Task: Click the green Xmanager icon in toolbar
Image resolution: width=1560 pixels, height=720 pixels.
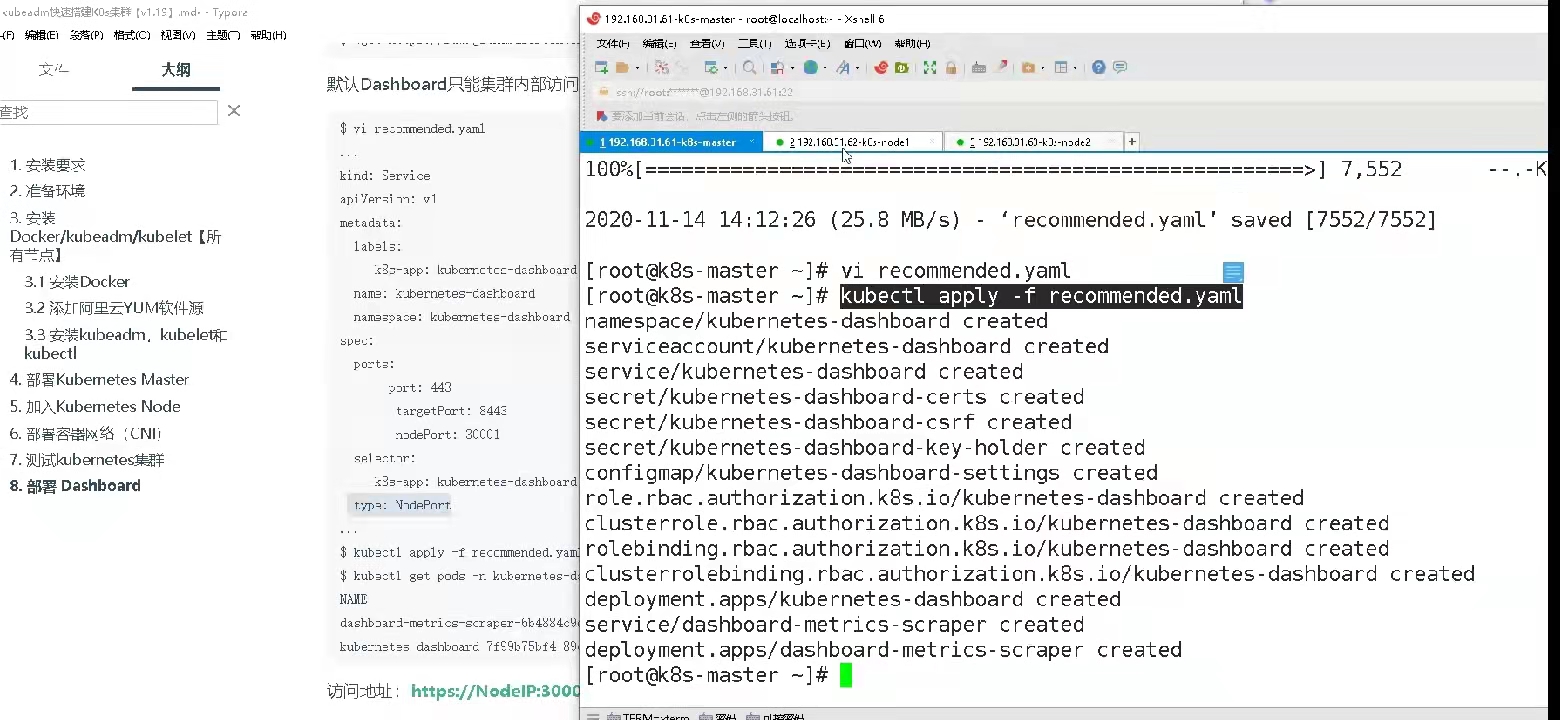Action: click(902, 68)
